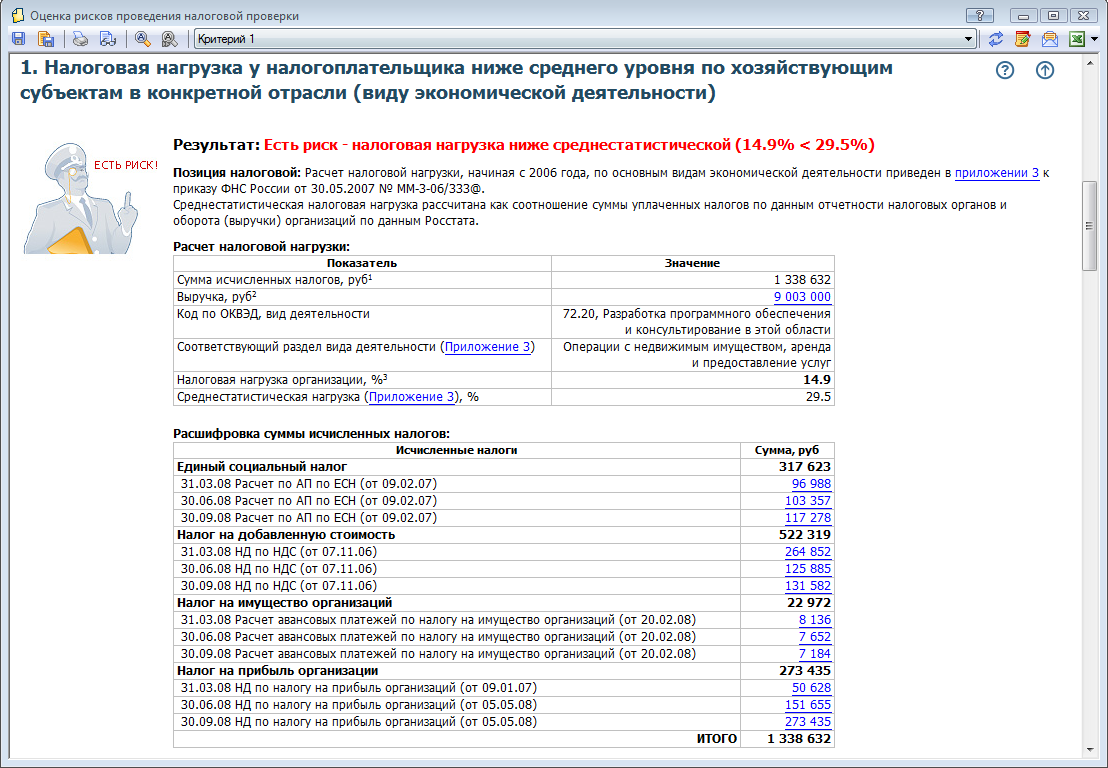Viewport: 1108px width, 768px height.
Task: Click the Показатель column header
Action: [x=362, y=264]
